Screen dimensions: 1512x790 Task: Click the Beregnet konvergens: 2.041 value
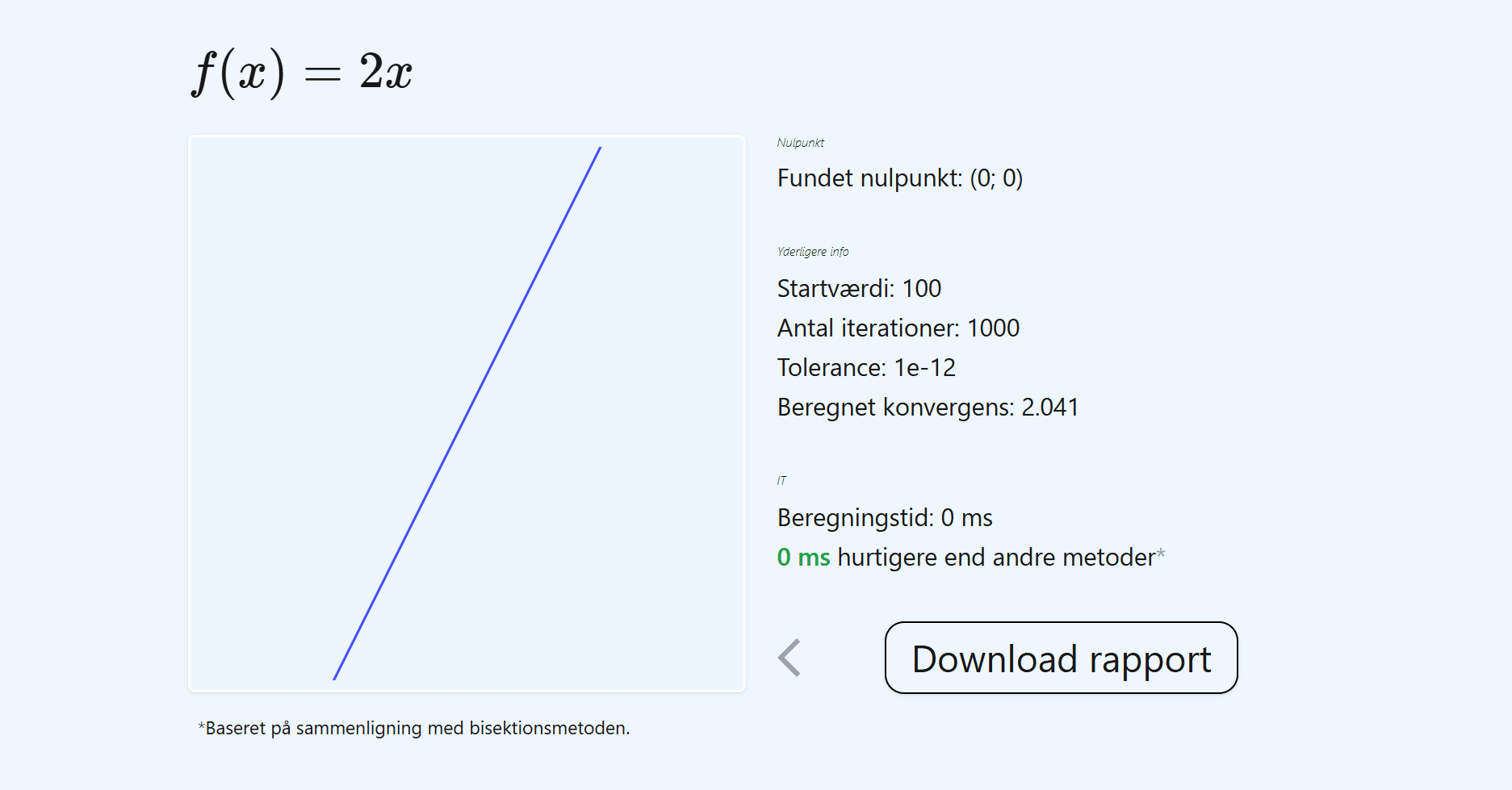click(927, 408)
